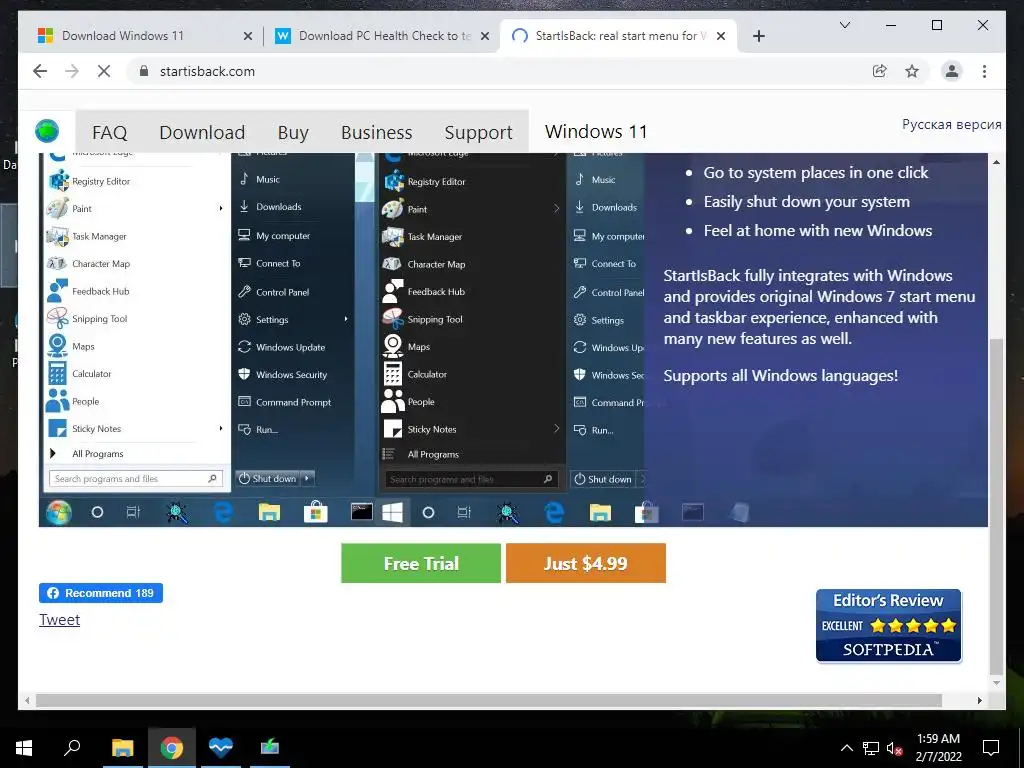The width and height of the screenshot is (1024, 768).
Task: Click the share page icon in address bar
Action: click(x=880, y=71)
